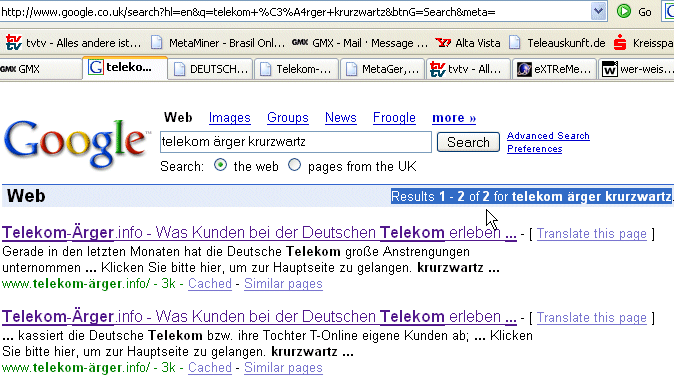Image resolution: width=674 pixels, height=381 pixels.
Task: Click the 'Web' label beside search links
Action: pos(178,117)
